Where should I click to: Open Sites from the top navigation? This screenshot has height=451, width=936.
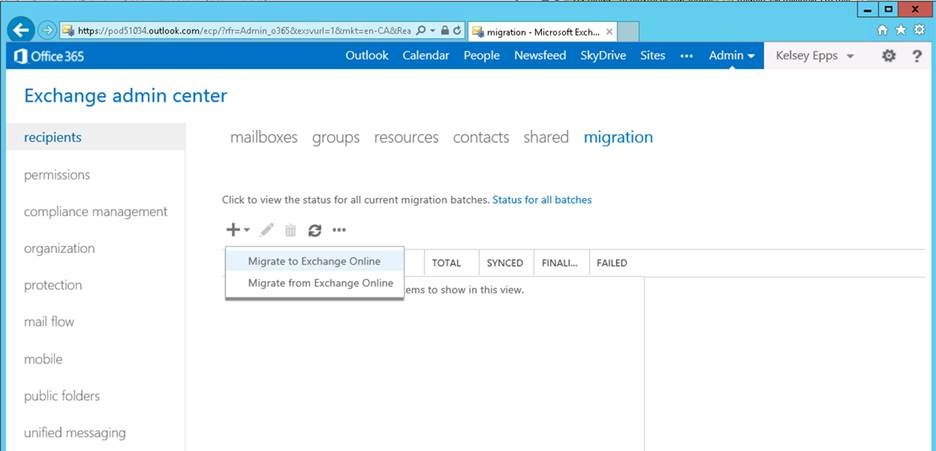(652, 55)
